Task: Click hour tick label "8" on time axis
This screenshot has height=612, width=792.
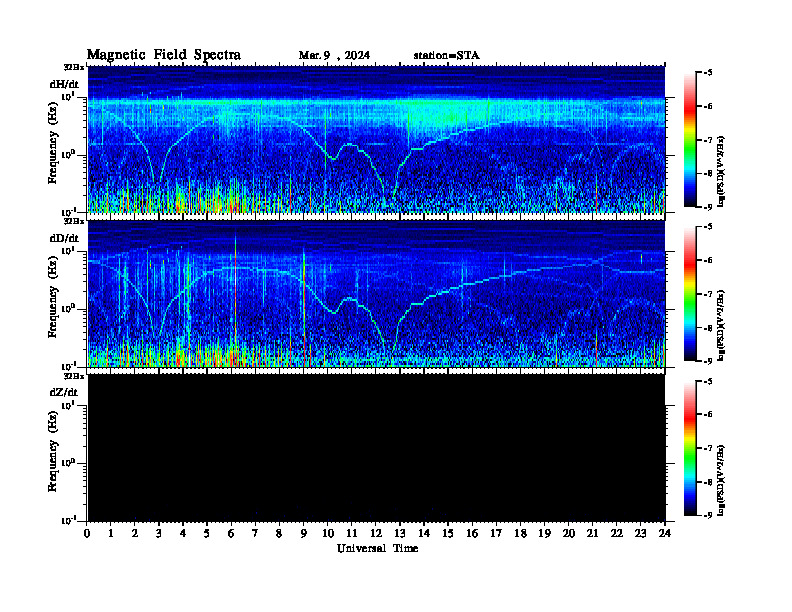Action: point(279,533)
